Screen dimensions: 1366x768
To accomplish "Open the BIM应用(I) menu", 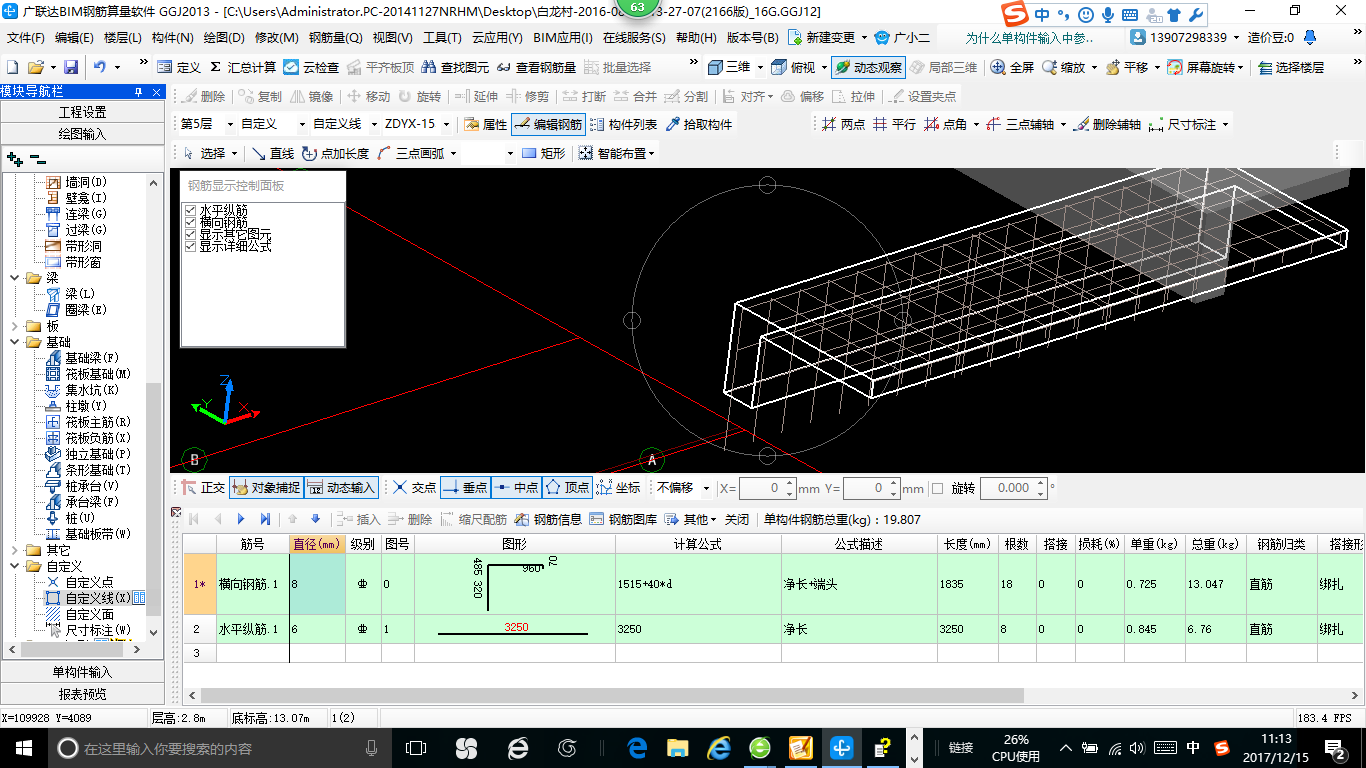I will pos(562,38).
